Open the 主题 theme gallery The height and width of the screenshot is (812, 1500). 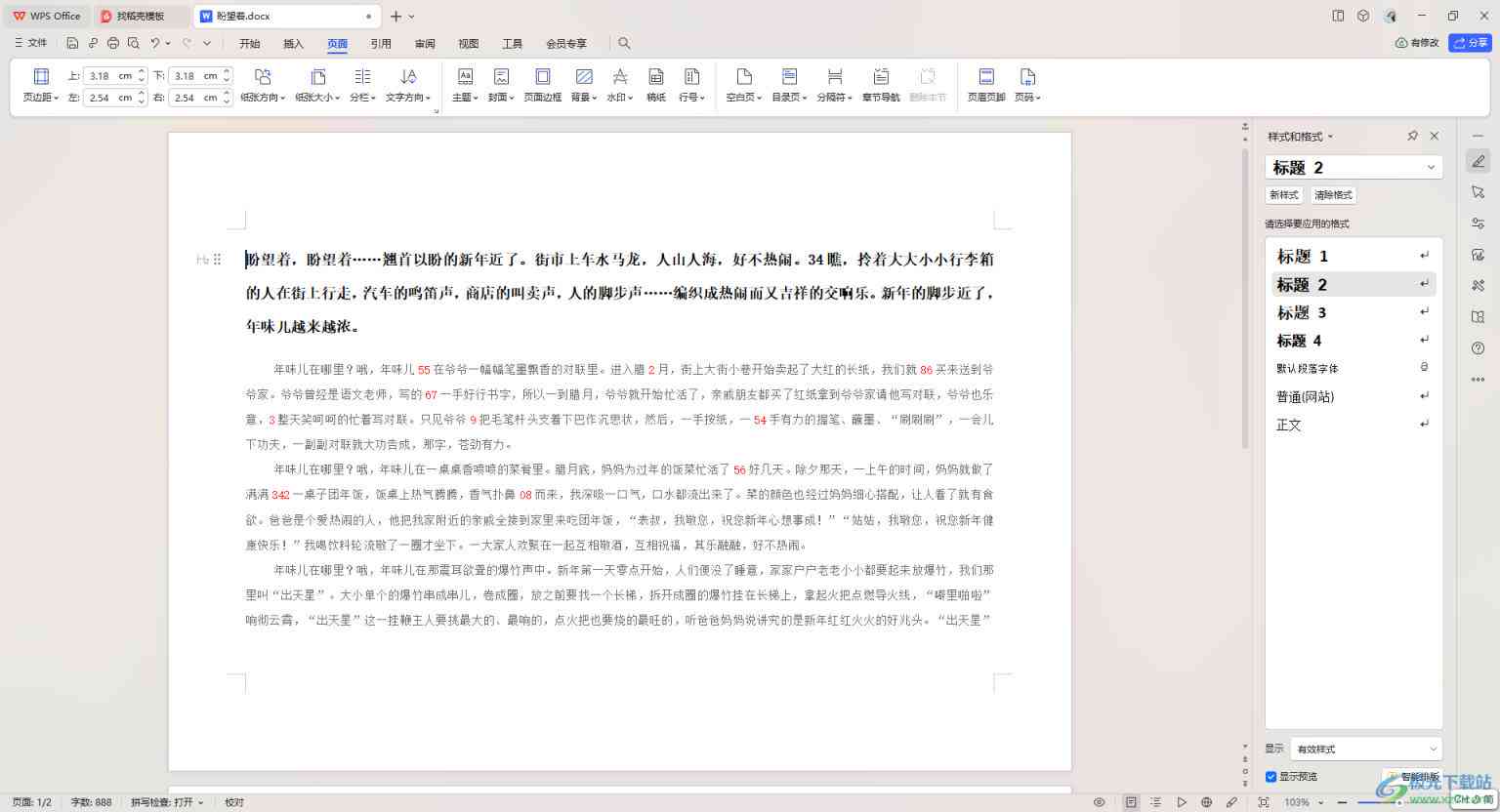(x=465, y=85)
